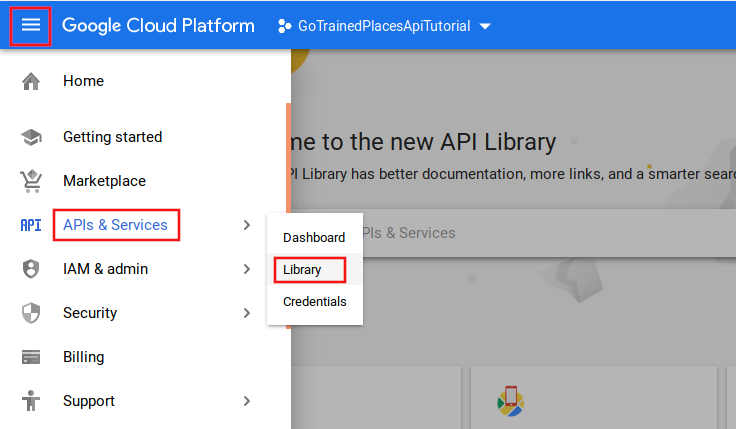The height and width of the screenshot is (429, 736).
Task: Click the IAM & admin shield icon
Action: click(x=31, y=269)
